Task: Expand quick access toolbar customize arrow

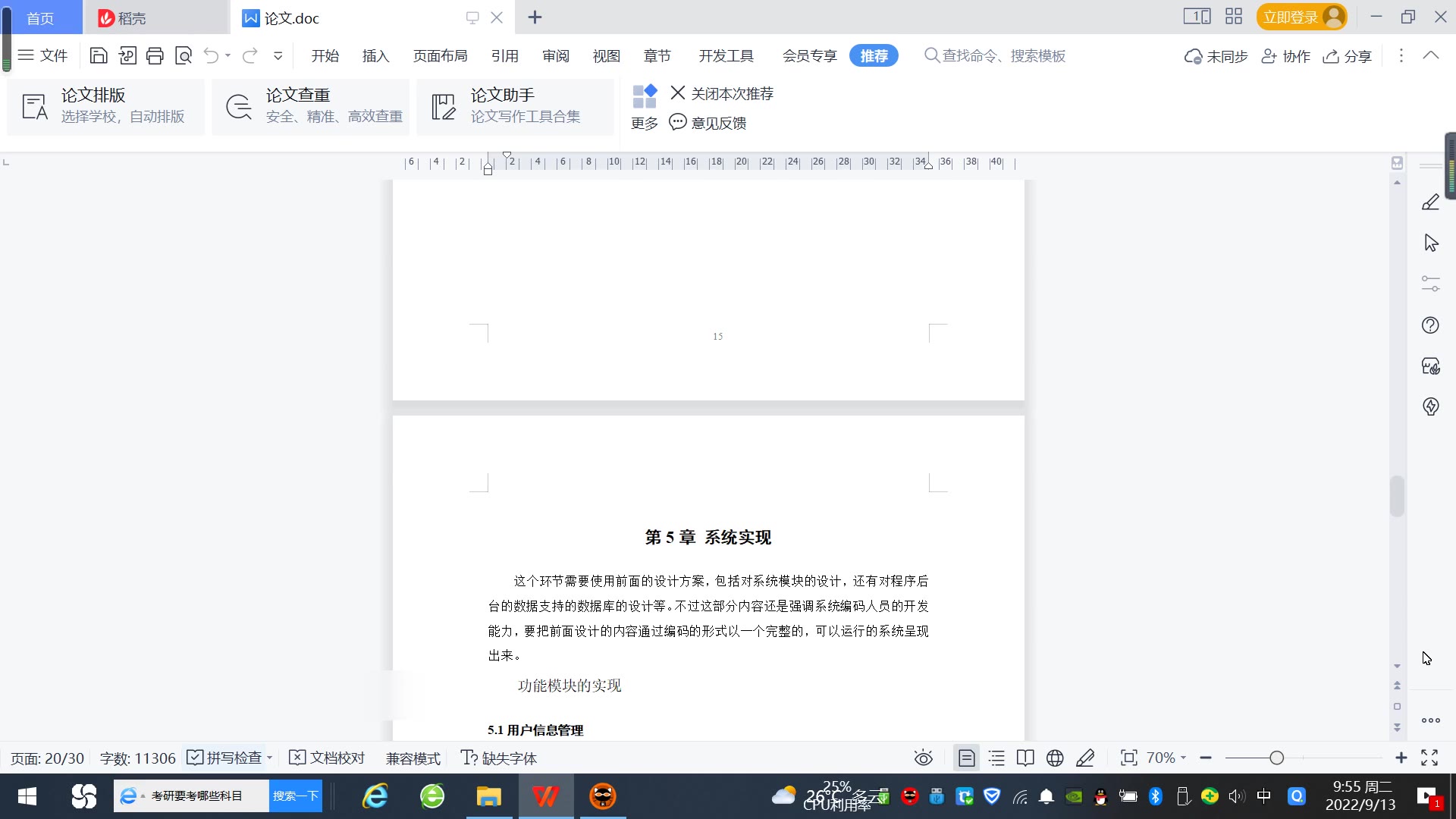Action: click(278, 55)
